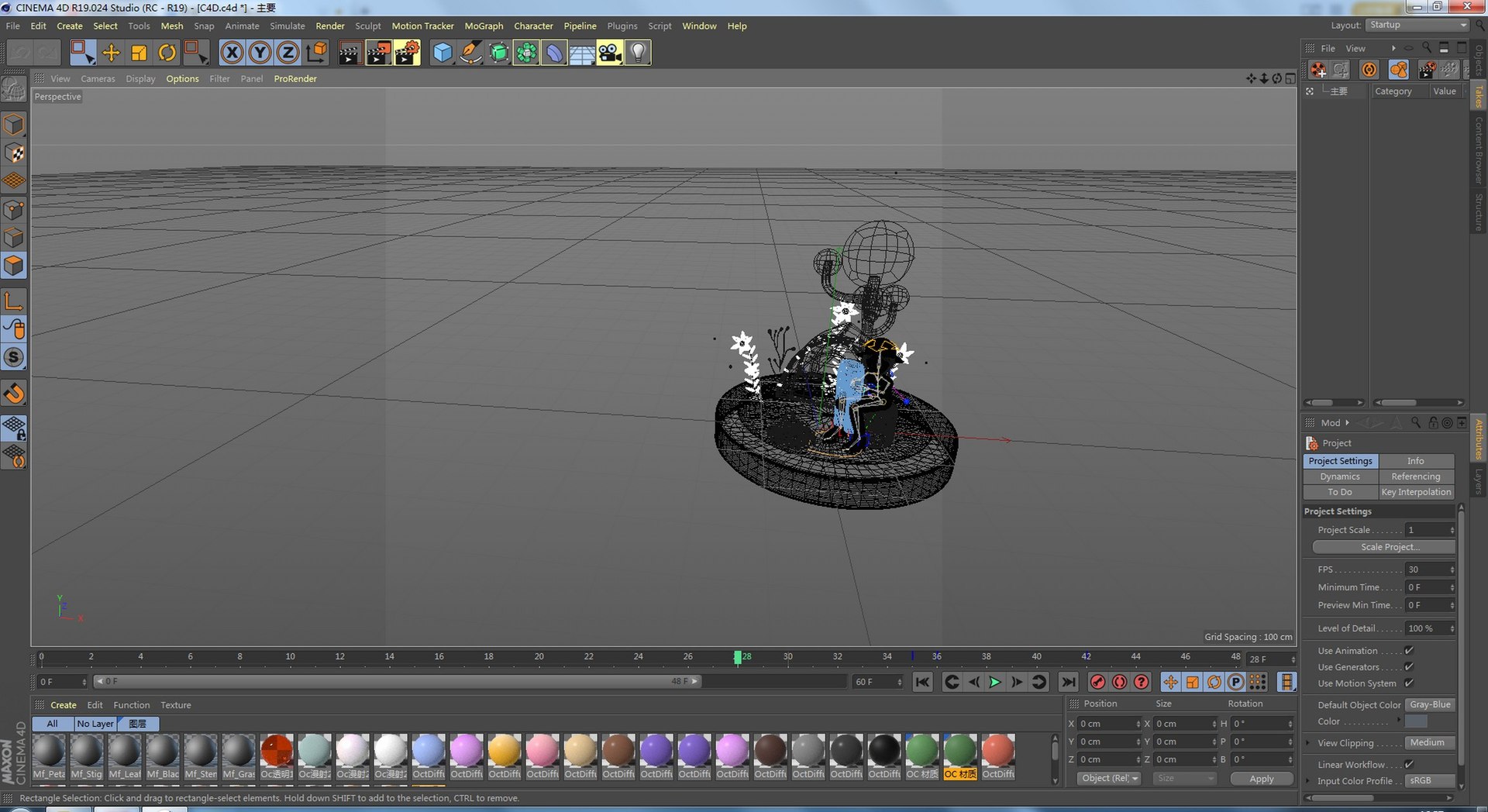Toggle the Y axis lock
1488x812 pixels.
click(x=260, y=53)
